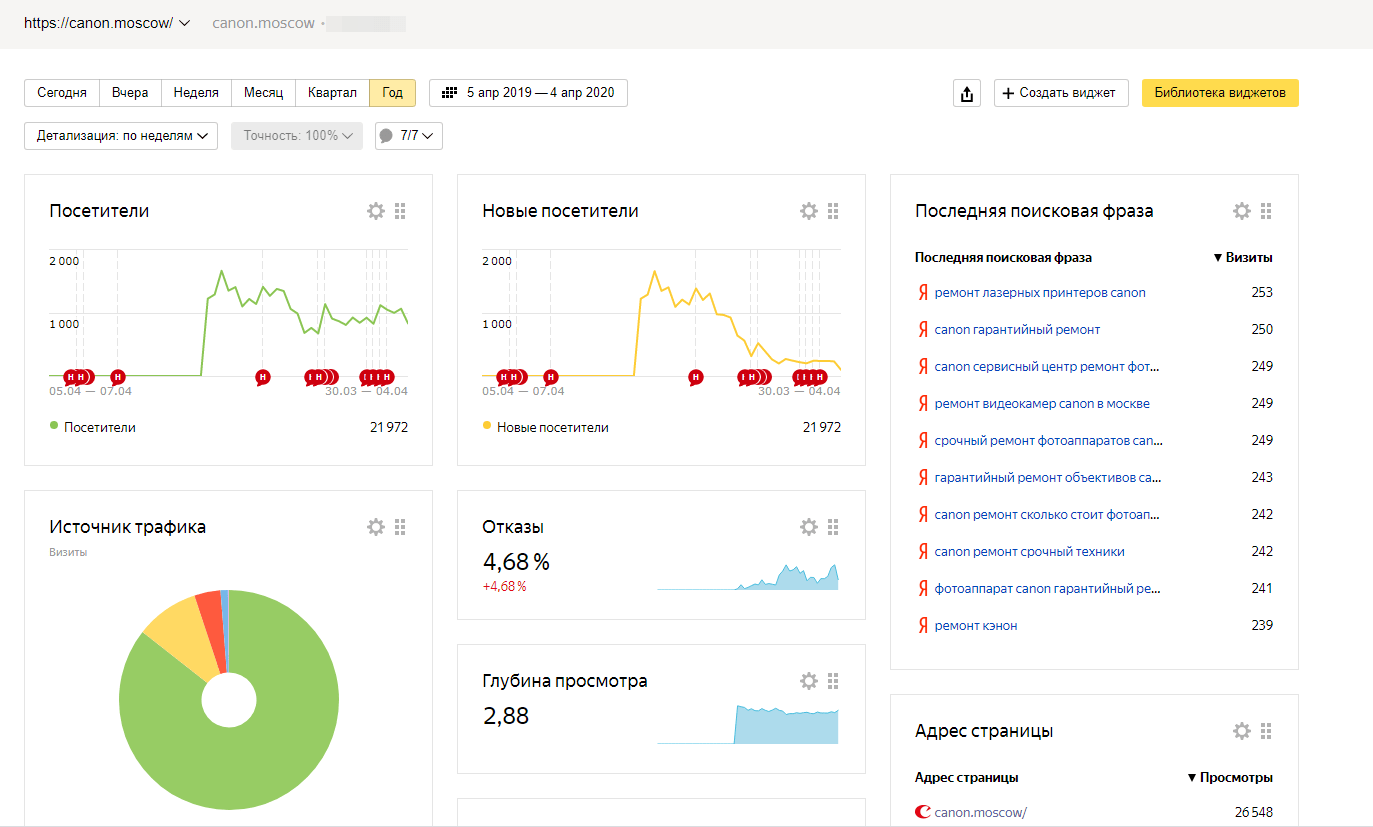
Task: Choose the Квартал period
Action: [x=332, y=93]
